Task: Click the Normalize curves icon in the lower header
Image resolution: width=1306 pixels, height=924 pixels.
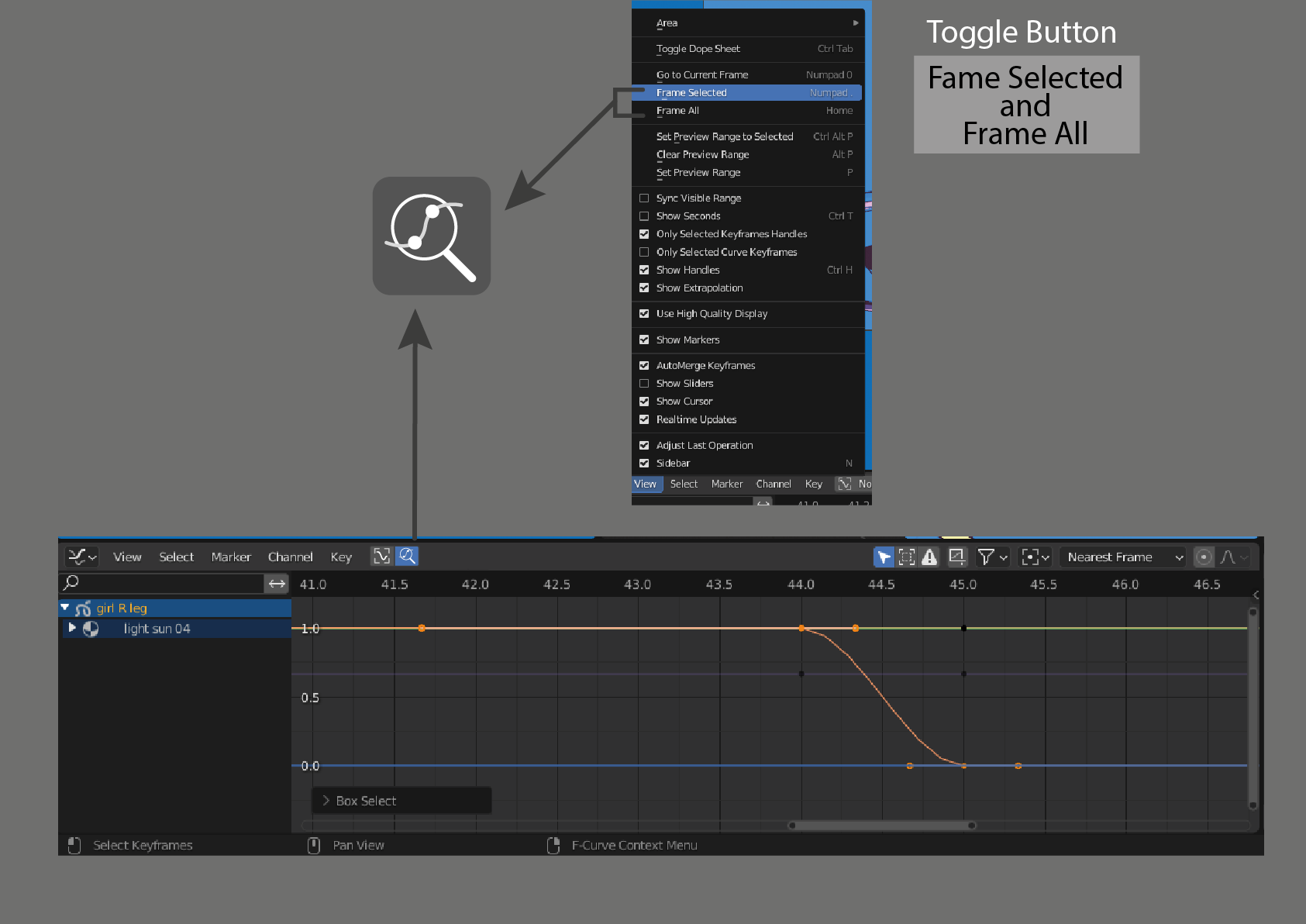Action: 382,557
